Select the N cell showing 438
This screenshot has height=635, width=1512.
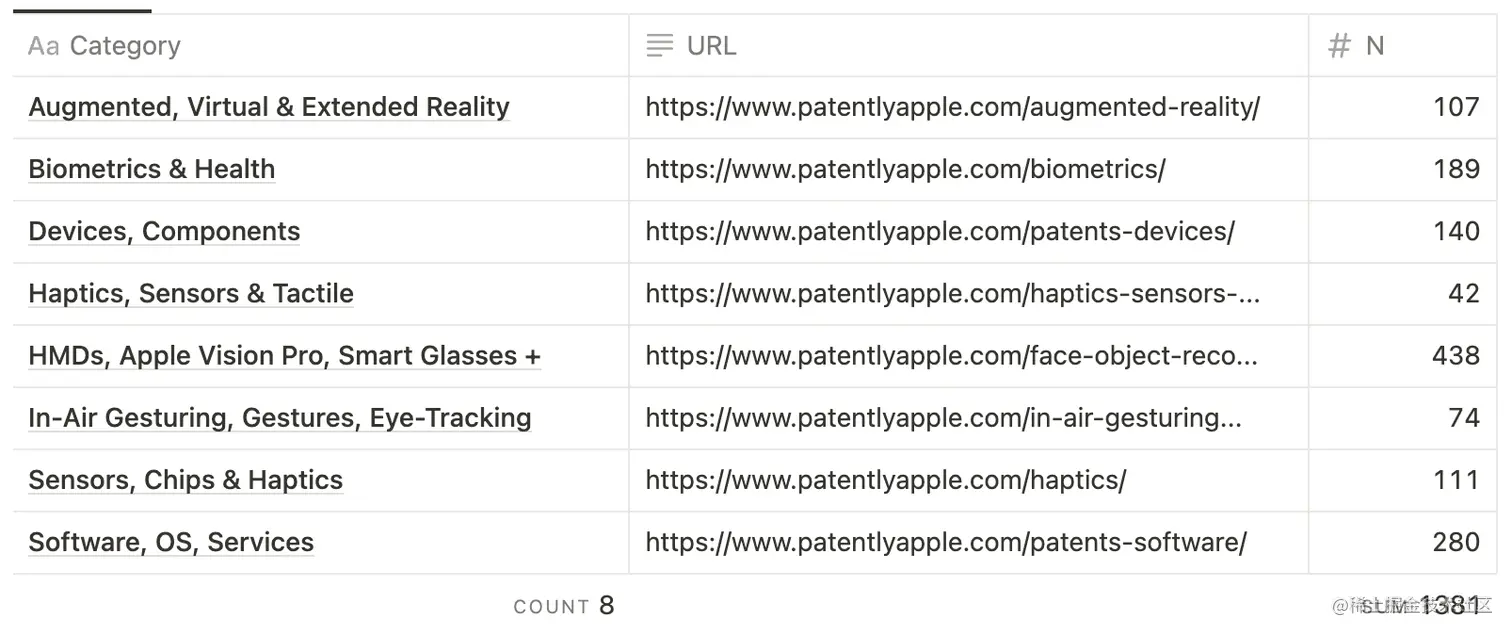pyautogui.click(x=1454, y=355)
